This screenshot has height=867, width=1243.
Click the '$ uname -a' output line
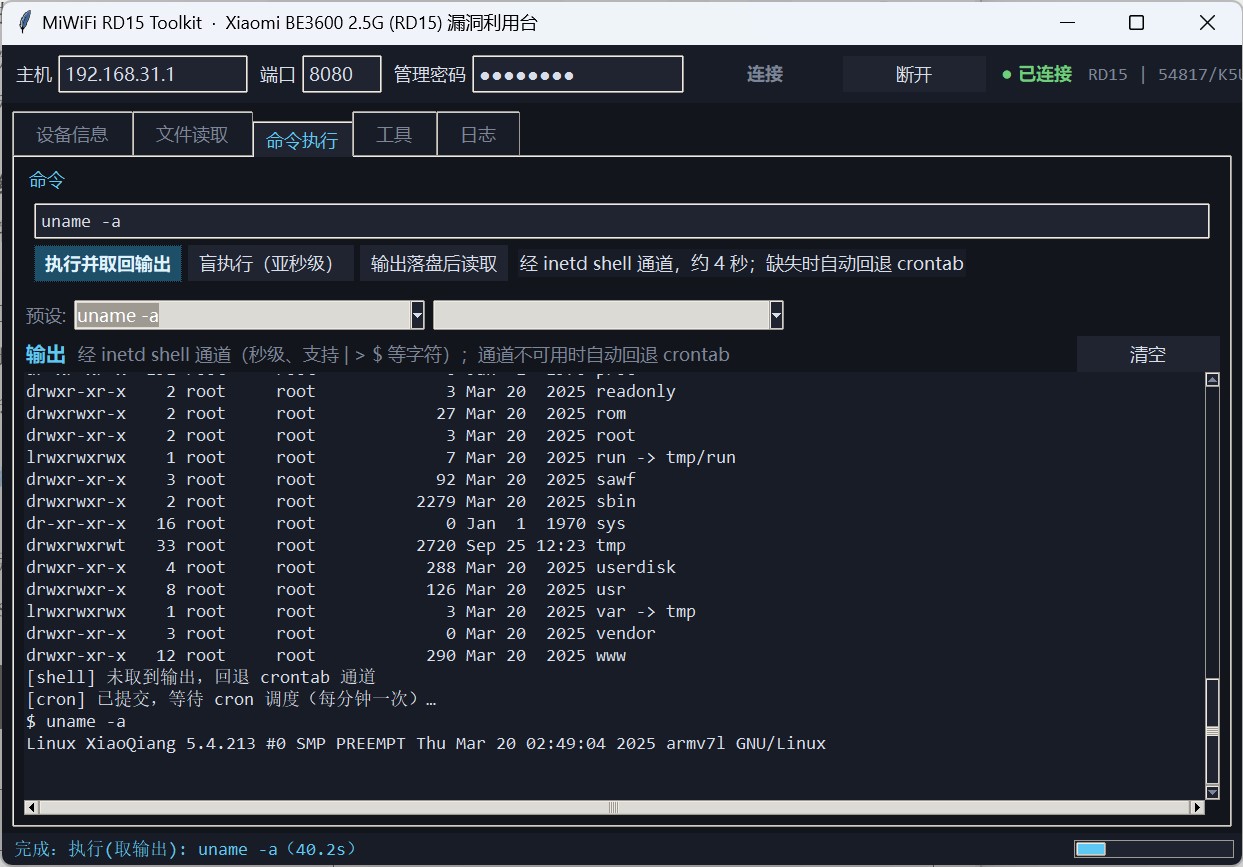[x=76, y=721]
